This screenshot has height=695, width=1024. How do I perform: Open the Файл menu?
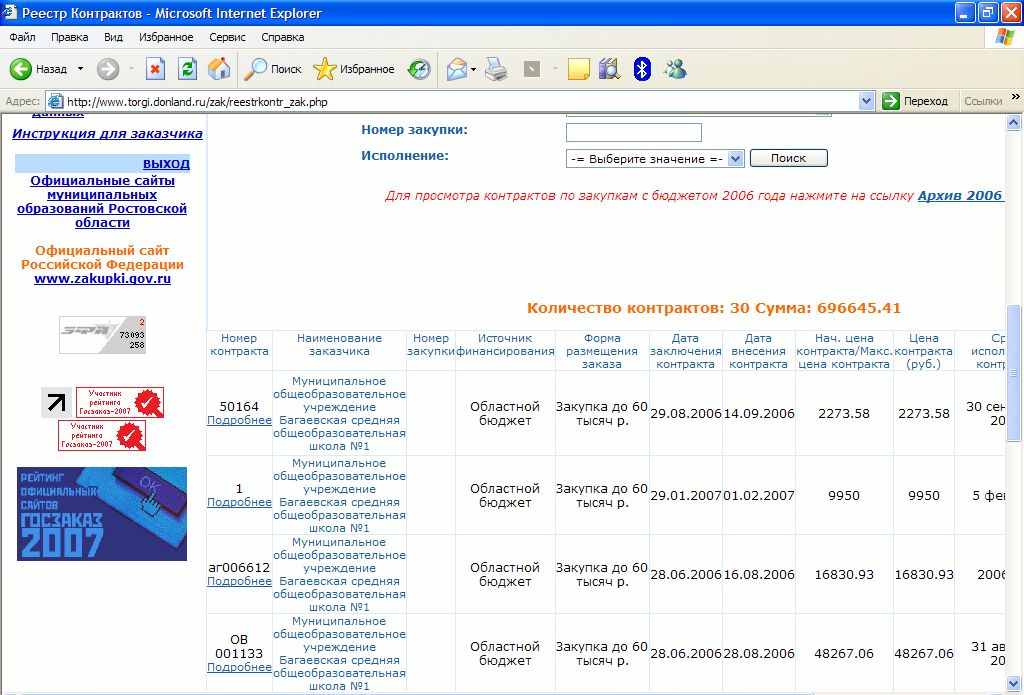22,37
